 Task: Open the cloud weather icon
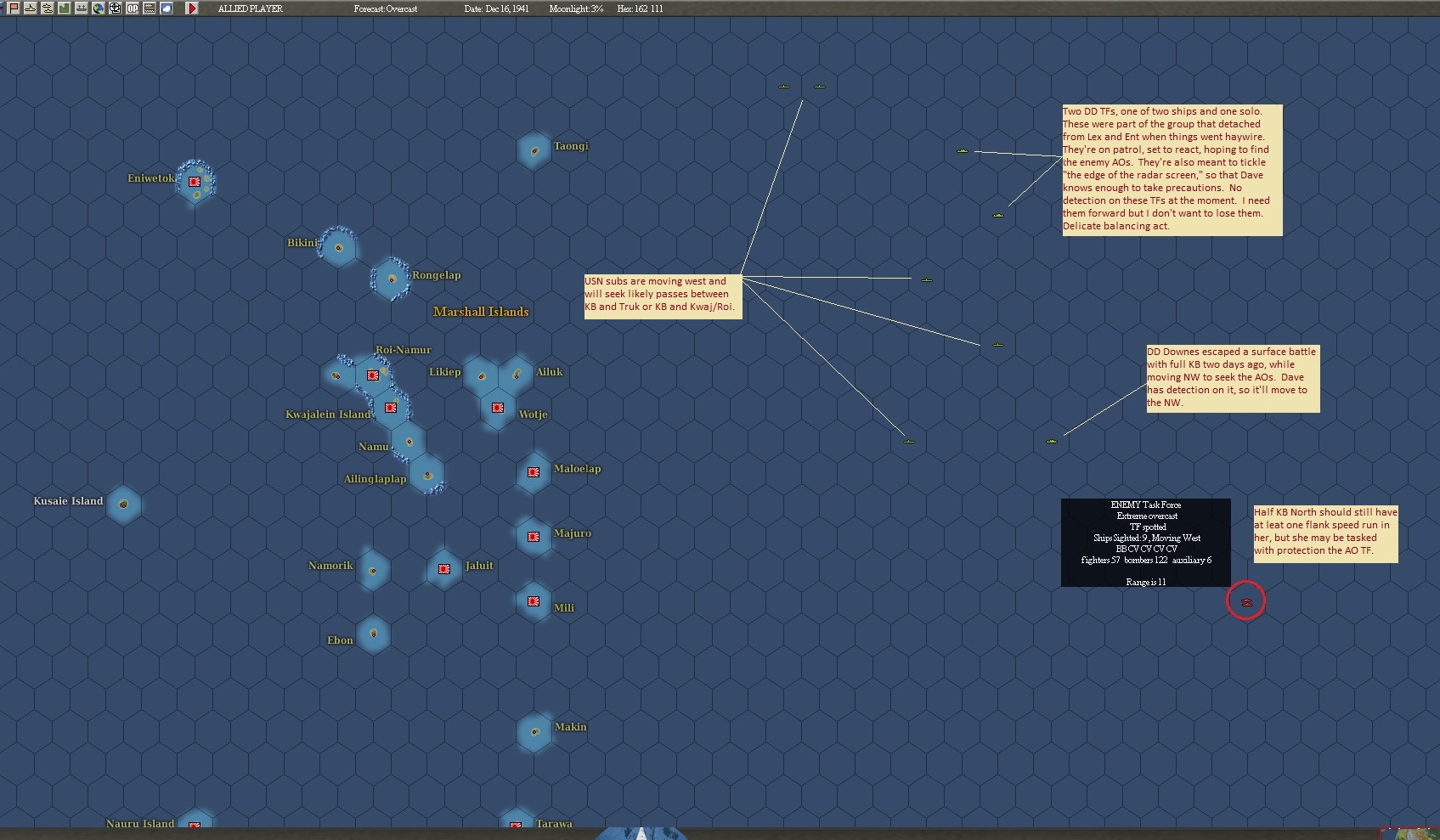pos(167,8)
